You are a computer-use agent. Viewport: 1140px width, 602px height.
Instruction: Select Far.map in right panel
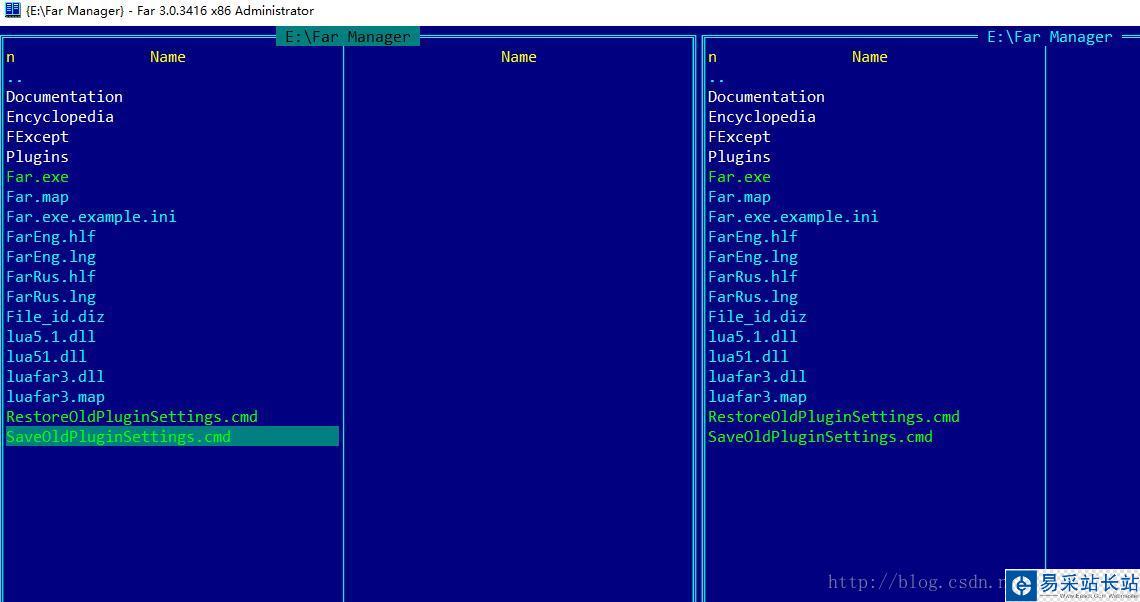pos(739,196)
